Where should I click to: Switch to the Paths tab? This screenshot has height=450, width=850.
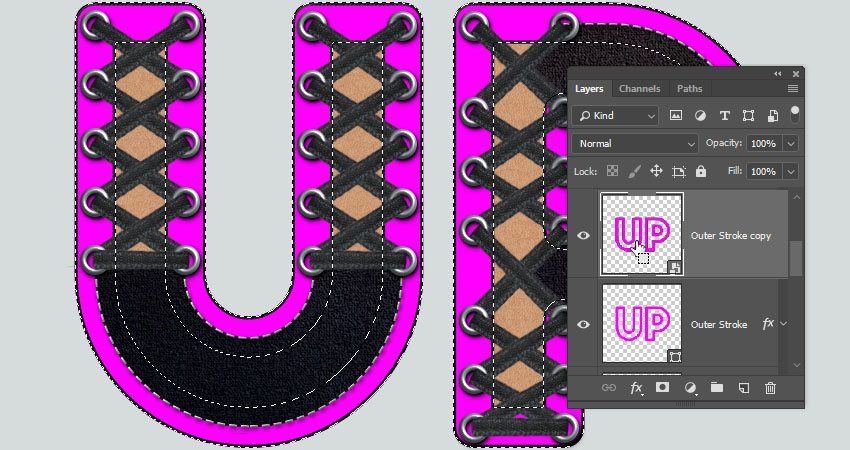pyautogui.click(x=689, y=88)
